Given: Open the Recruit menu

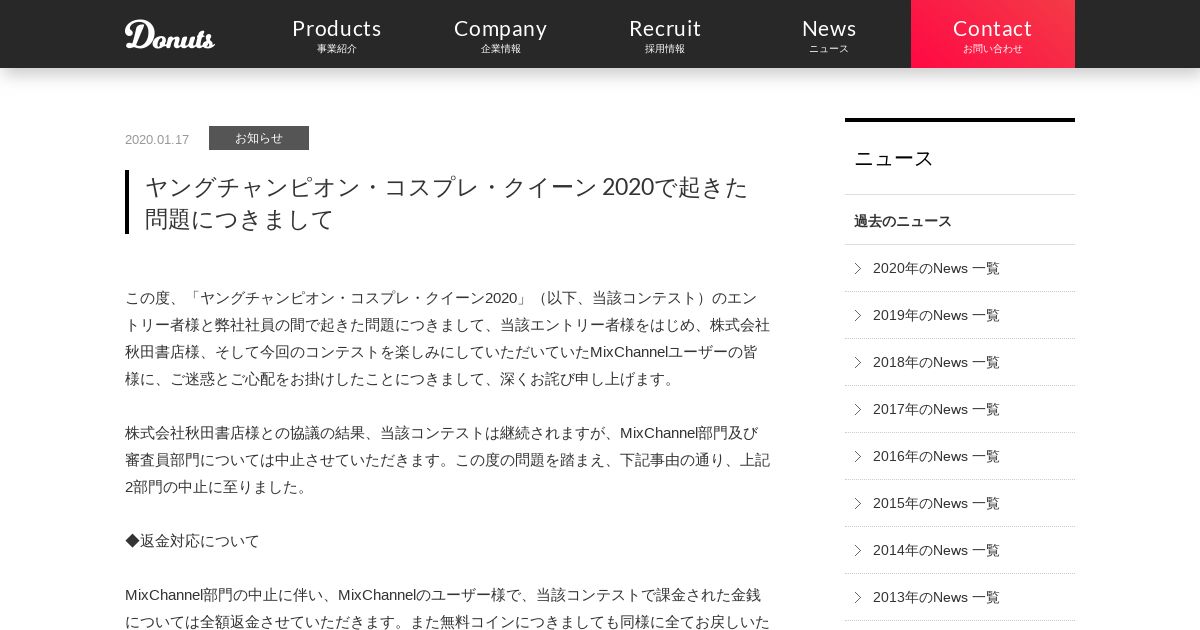Looking at the screenshot, I should (x=665, y=34).
